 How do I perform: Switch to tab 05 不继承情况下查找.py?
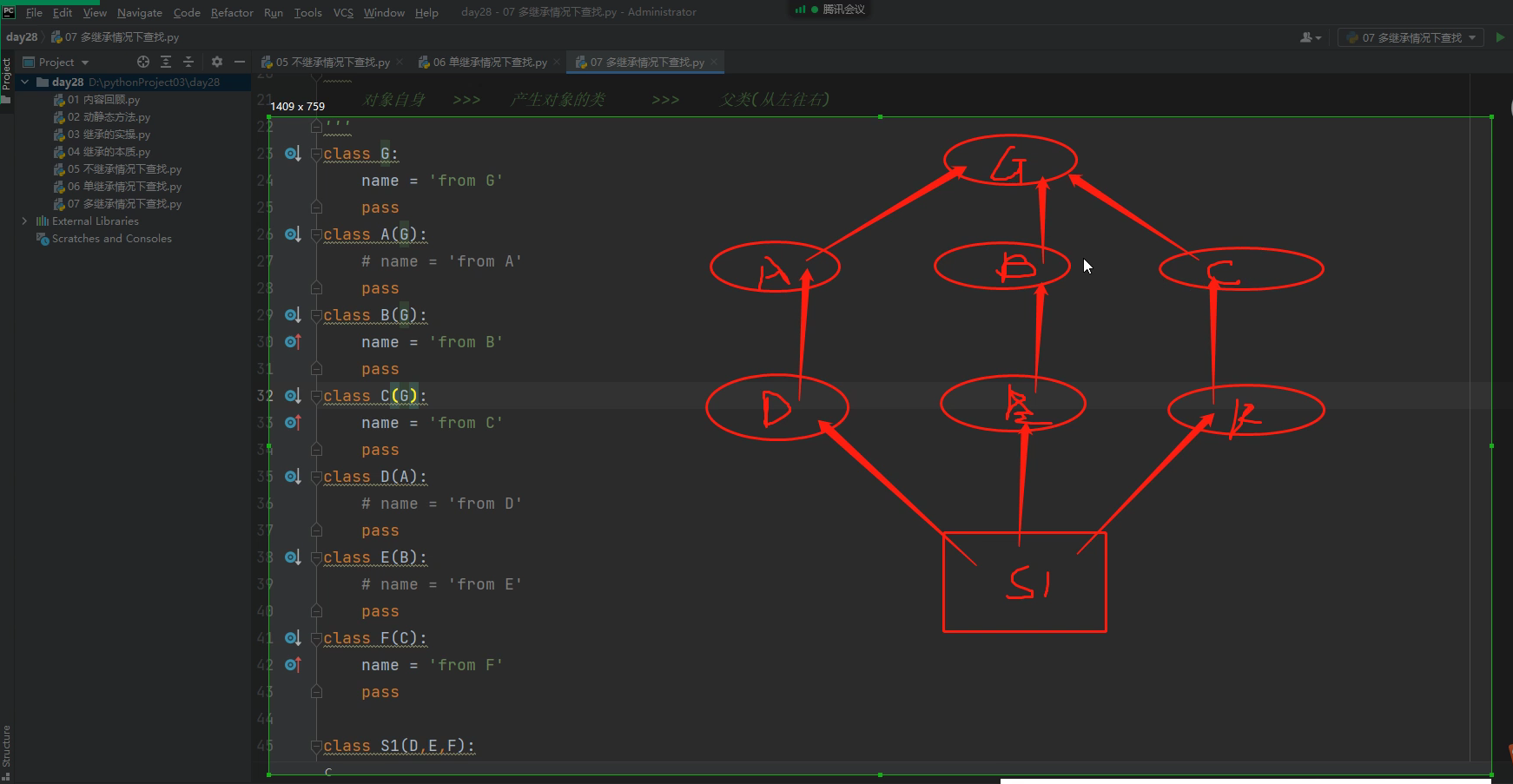pyautogui.click(x=332, y=63)
